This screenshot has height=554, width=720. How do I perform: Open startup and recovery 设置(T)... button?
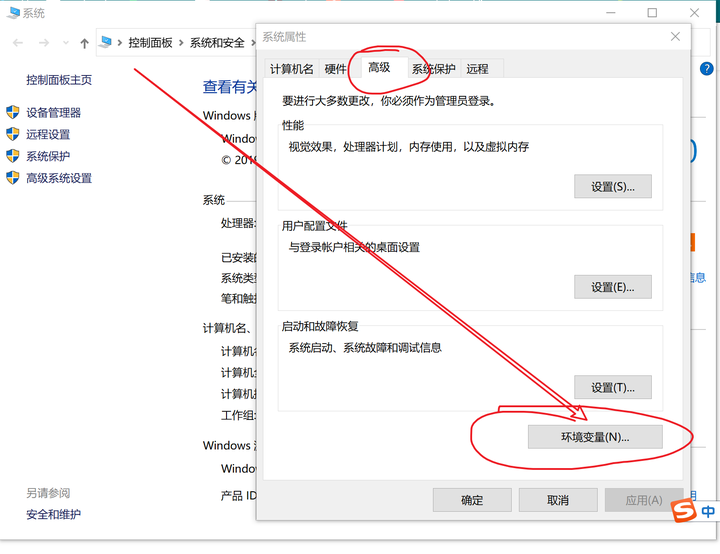tap(613, 387)
